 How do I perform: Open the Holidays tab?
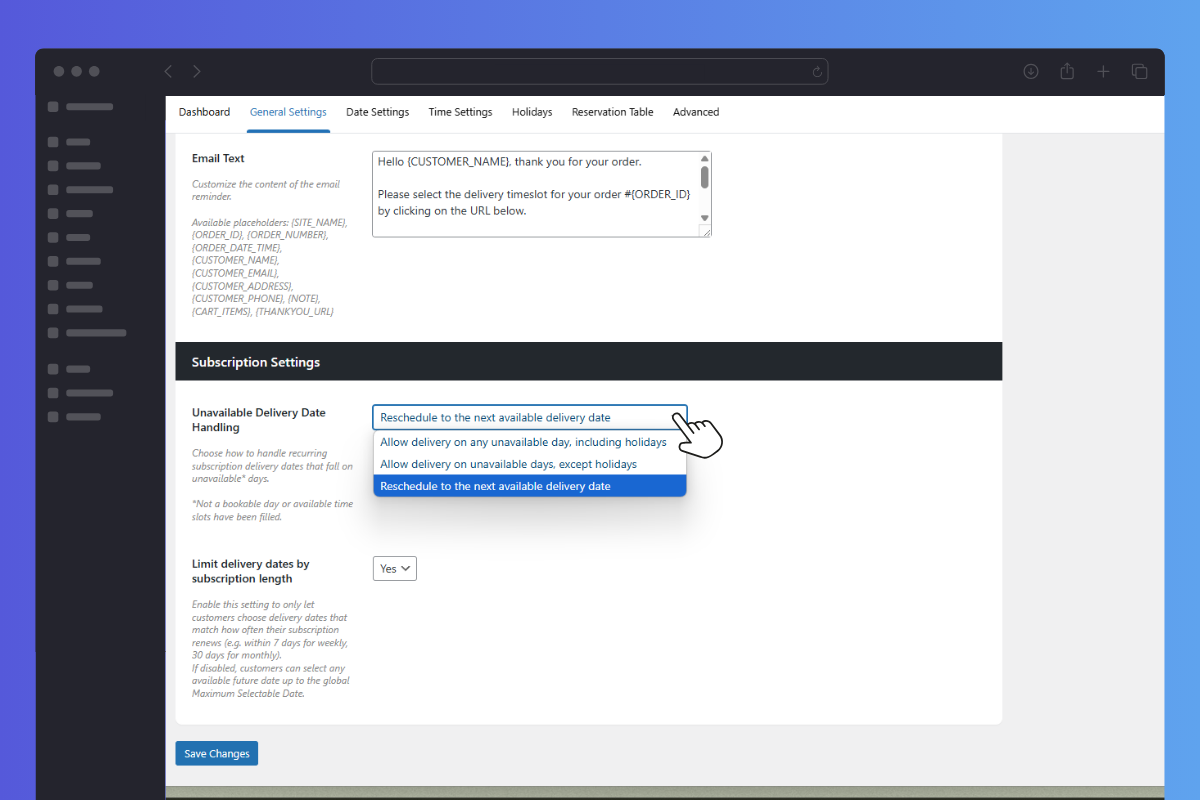coord(532,112)
